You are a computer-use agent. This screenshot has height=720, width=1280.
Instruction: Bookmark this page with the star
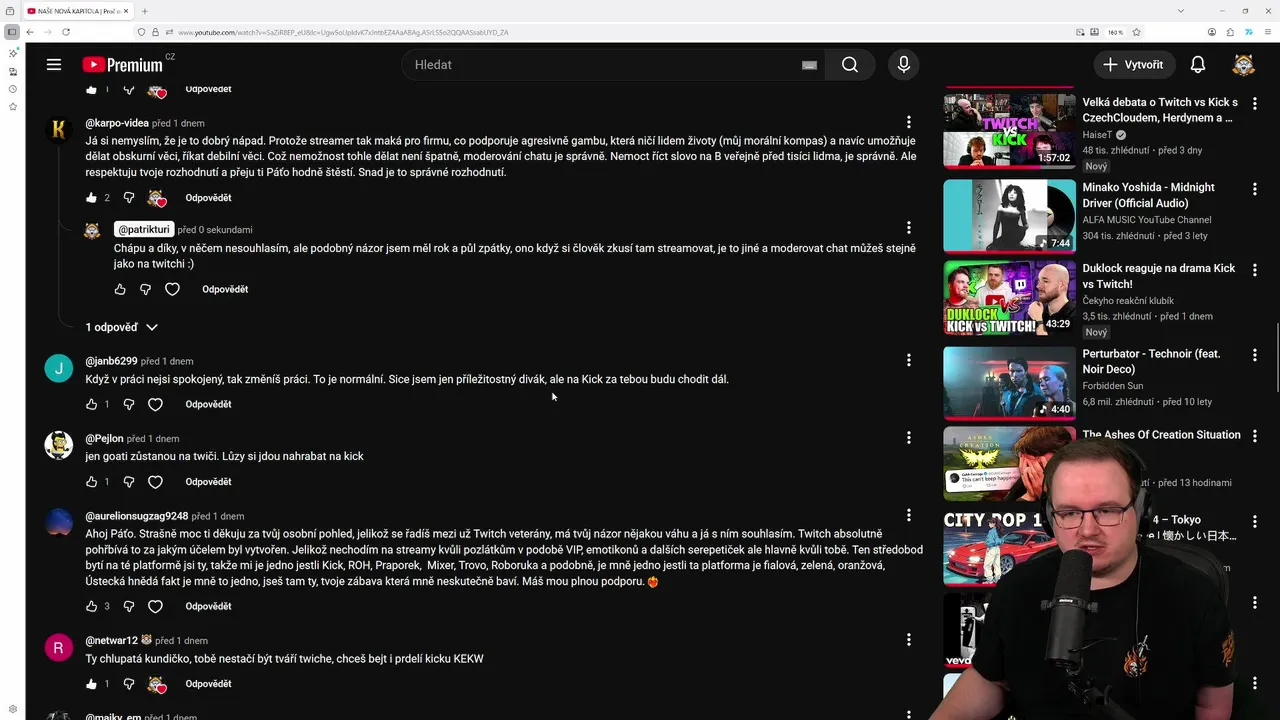(x=1137, y=32)
